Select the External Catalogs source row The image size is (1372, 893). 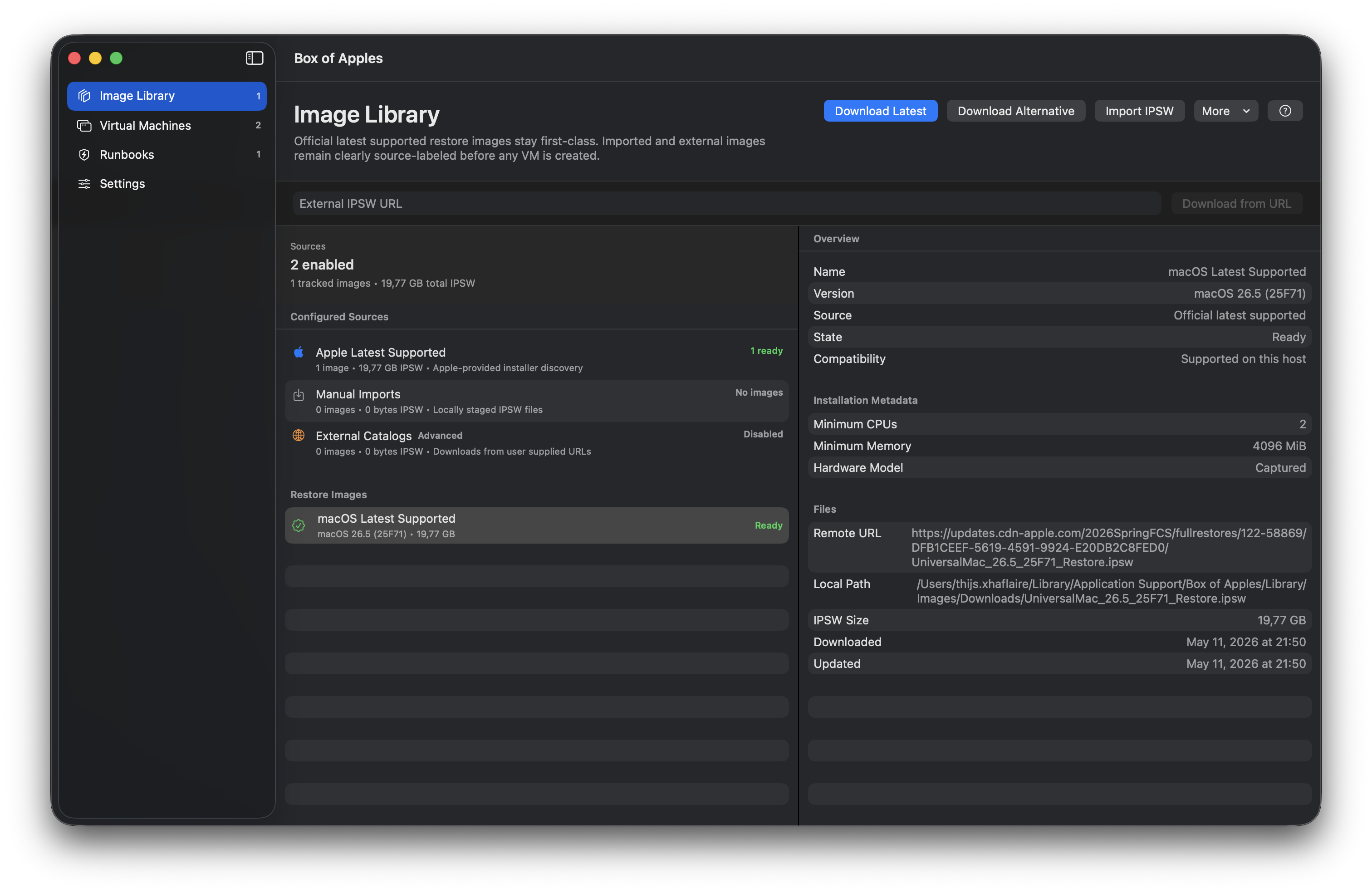coord(537,443)
